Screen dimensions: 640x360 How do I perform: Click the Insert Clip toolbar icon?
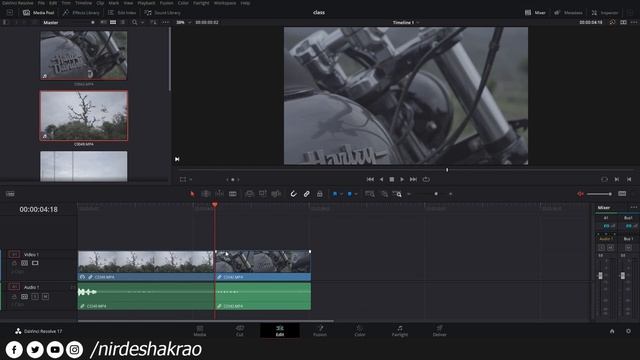249,194
